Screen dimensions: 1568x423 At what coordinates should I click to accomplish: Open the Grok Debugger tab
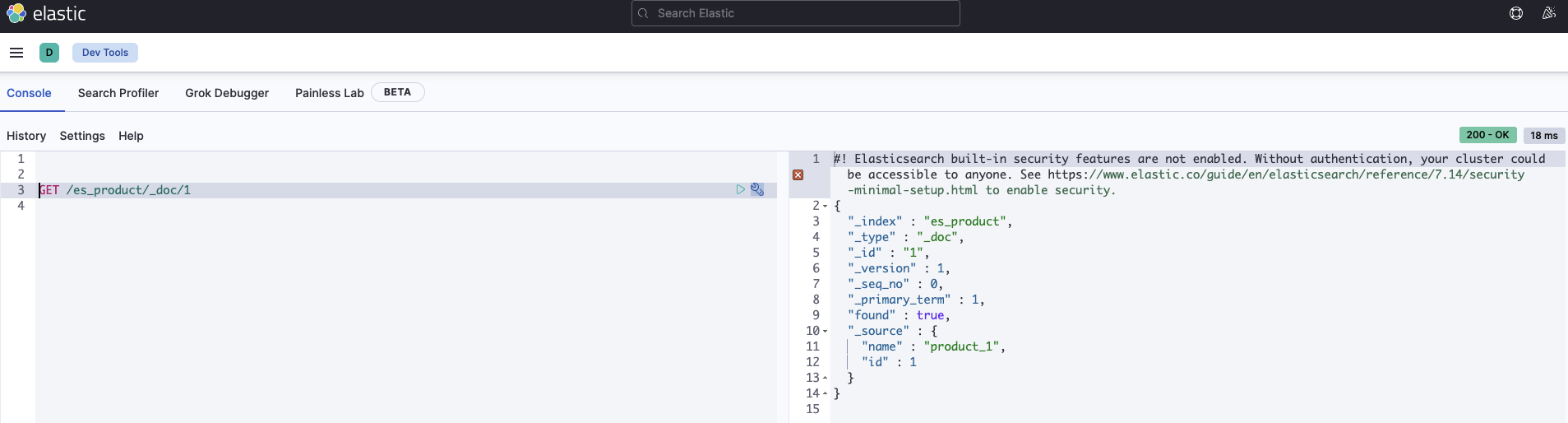[x=227, y=93]
